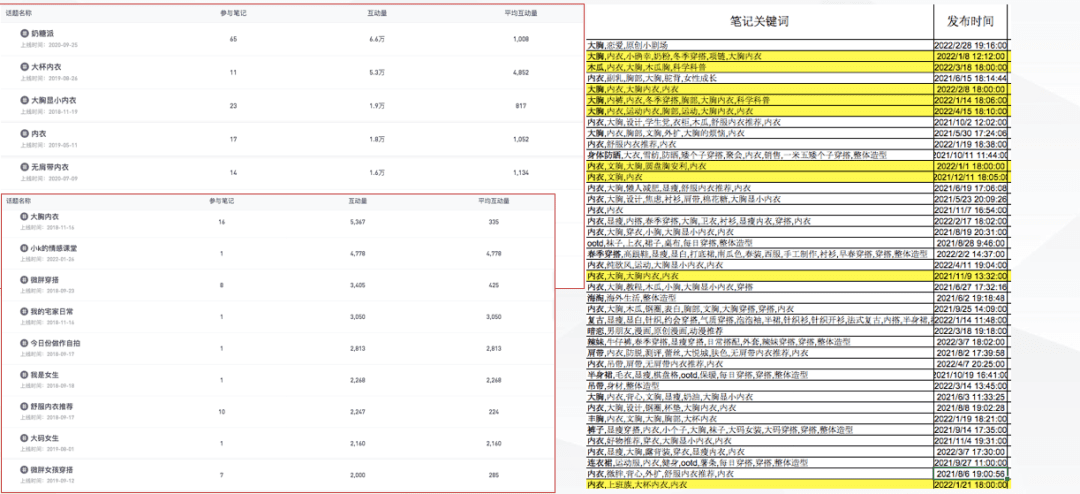
Task: Click the topic icon beside 大胸内衣
Action: click(25, 216)
